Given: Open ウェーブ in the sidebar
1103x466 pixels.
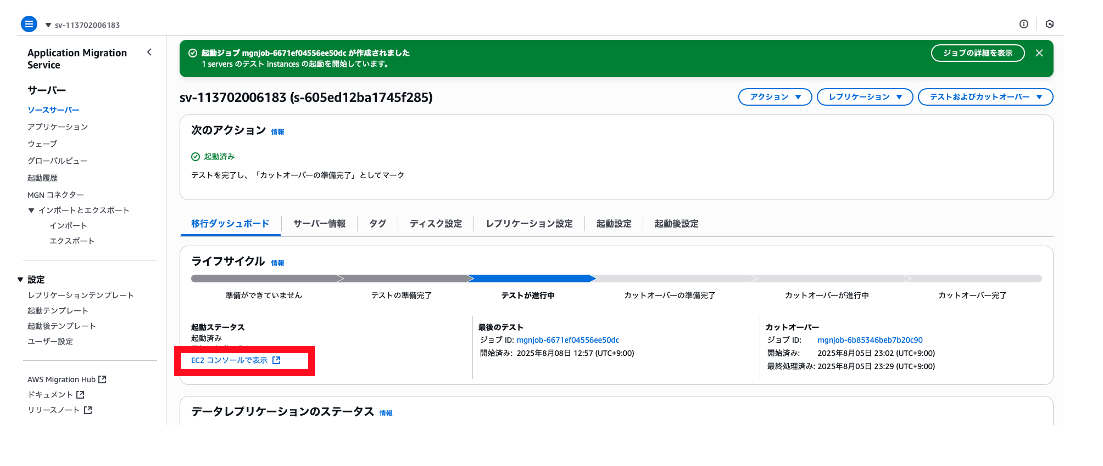Looking at the screenshot, I should click(x=42, y=144).
